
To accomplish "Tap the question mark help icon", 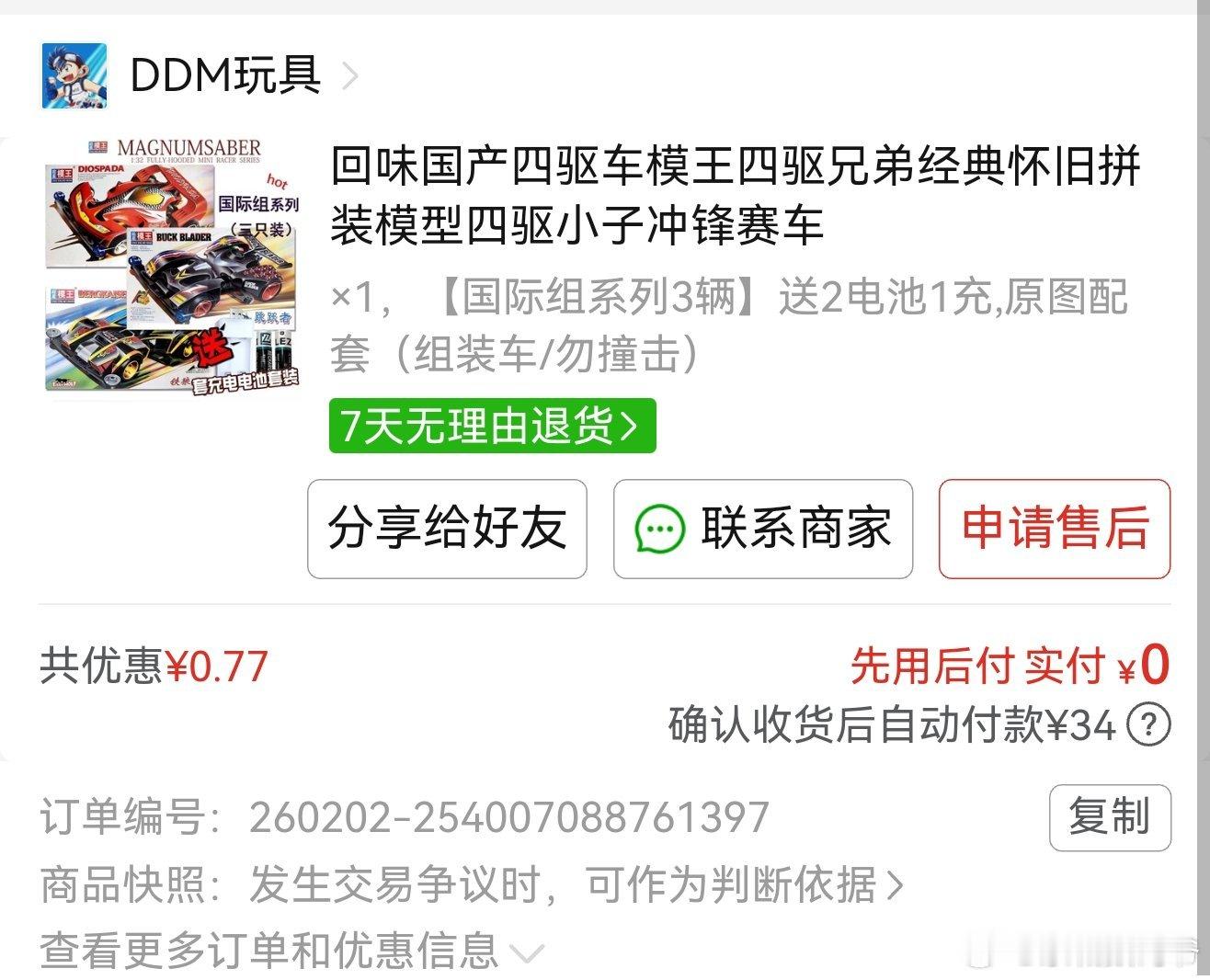I will [1148, 724].
